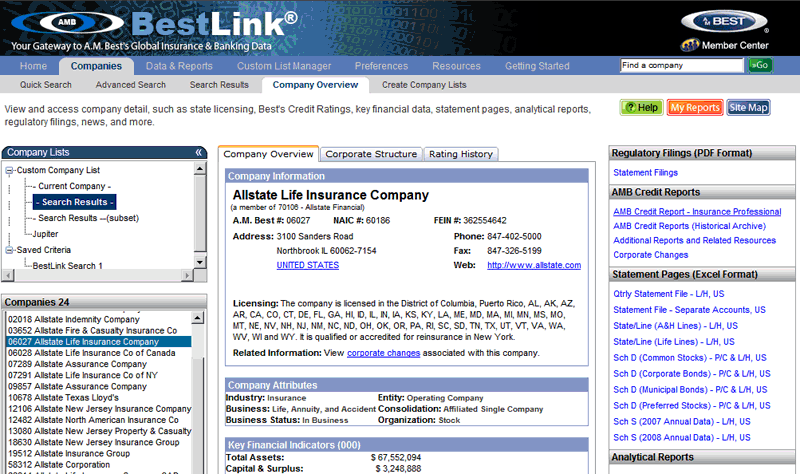Open Sch D (Corporate Bonds) link
Screen dimensions: 800x474
[x=692, y=373]
